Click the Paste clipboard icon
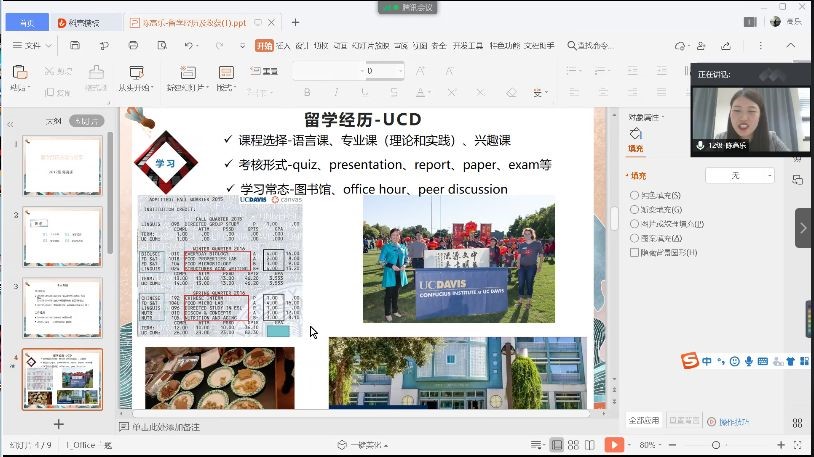Viewport: 814px width, 457px height. coord(18,72)
